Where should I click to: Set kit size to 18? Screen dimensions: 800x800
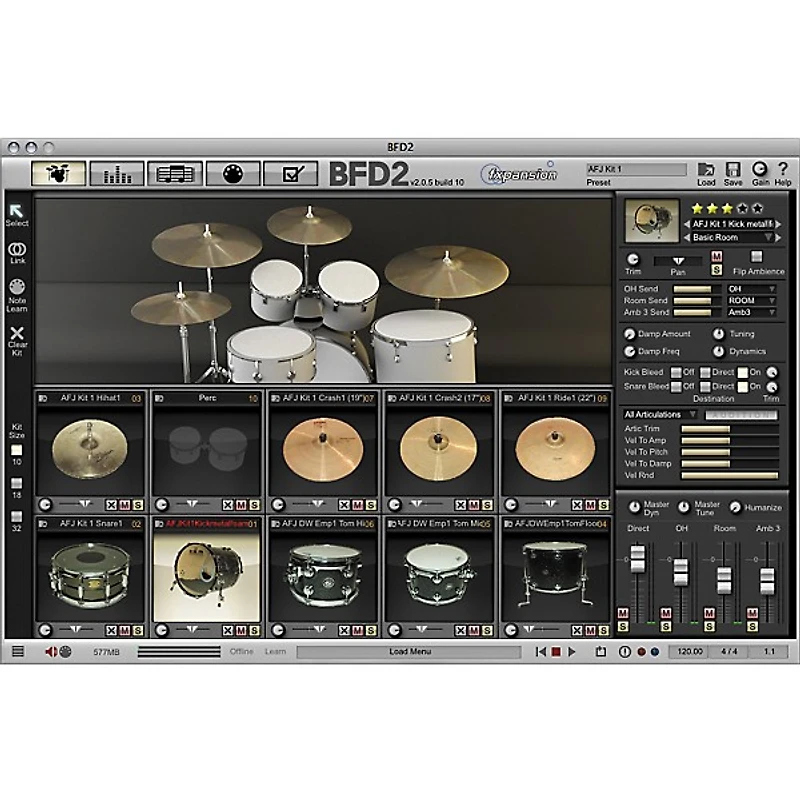(x=17, y=483)
